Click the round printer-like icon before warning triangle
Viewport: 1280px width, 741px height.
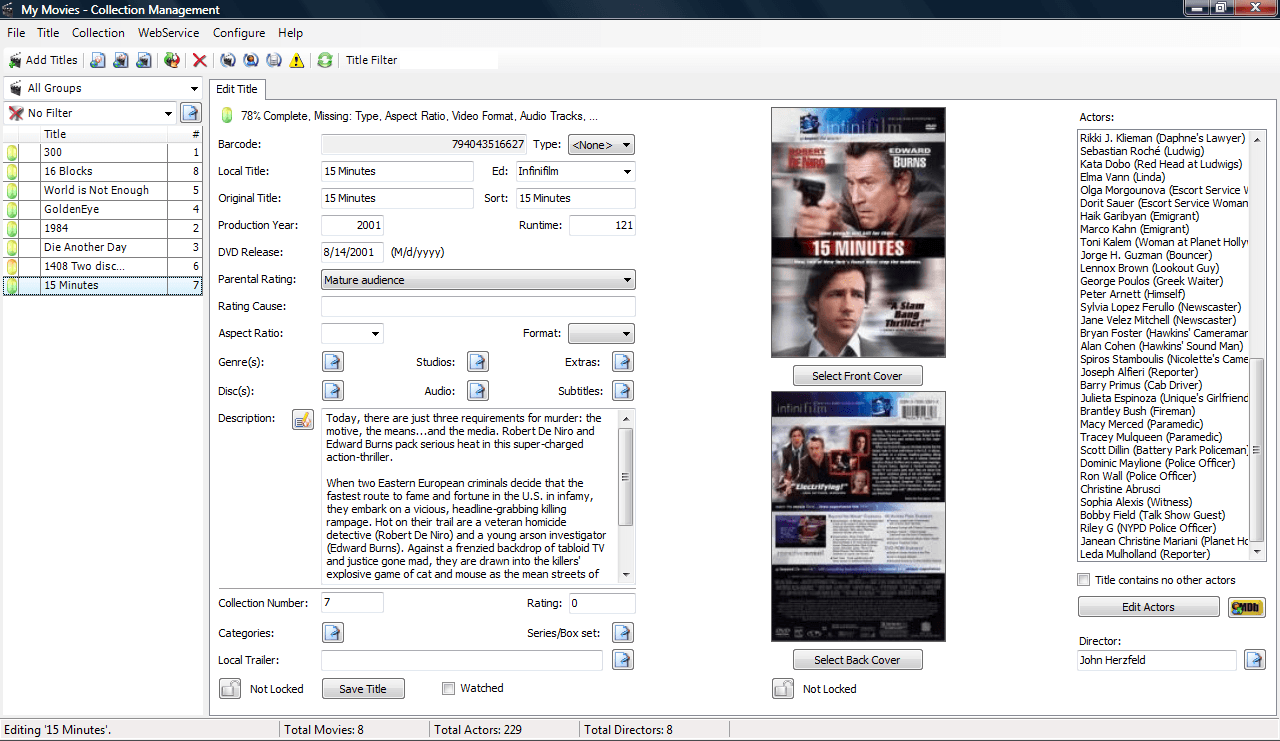pos(274,60)
